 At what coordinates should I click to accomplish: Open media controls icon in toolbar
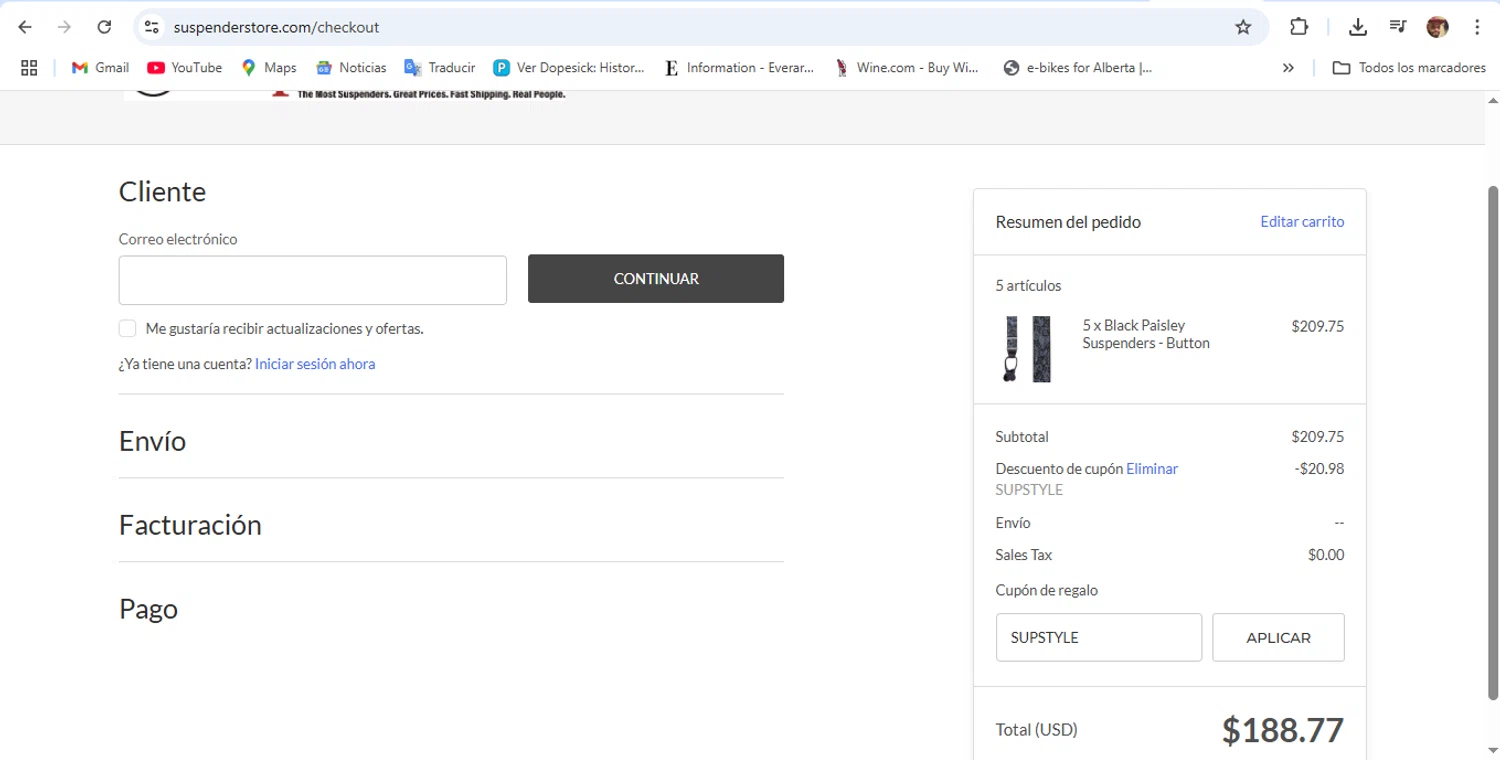[1398, 27]
